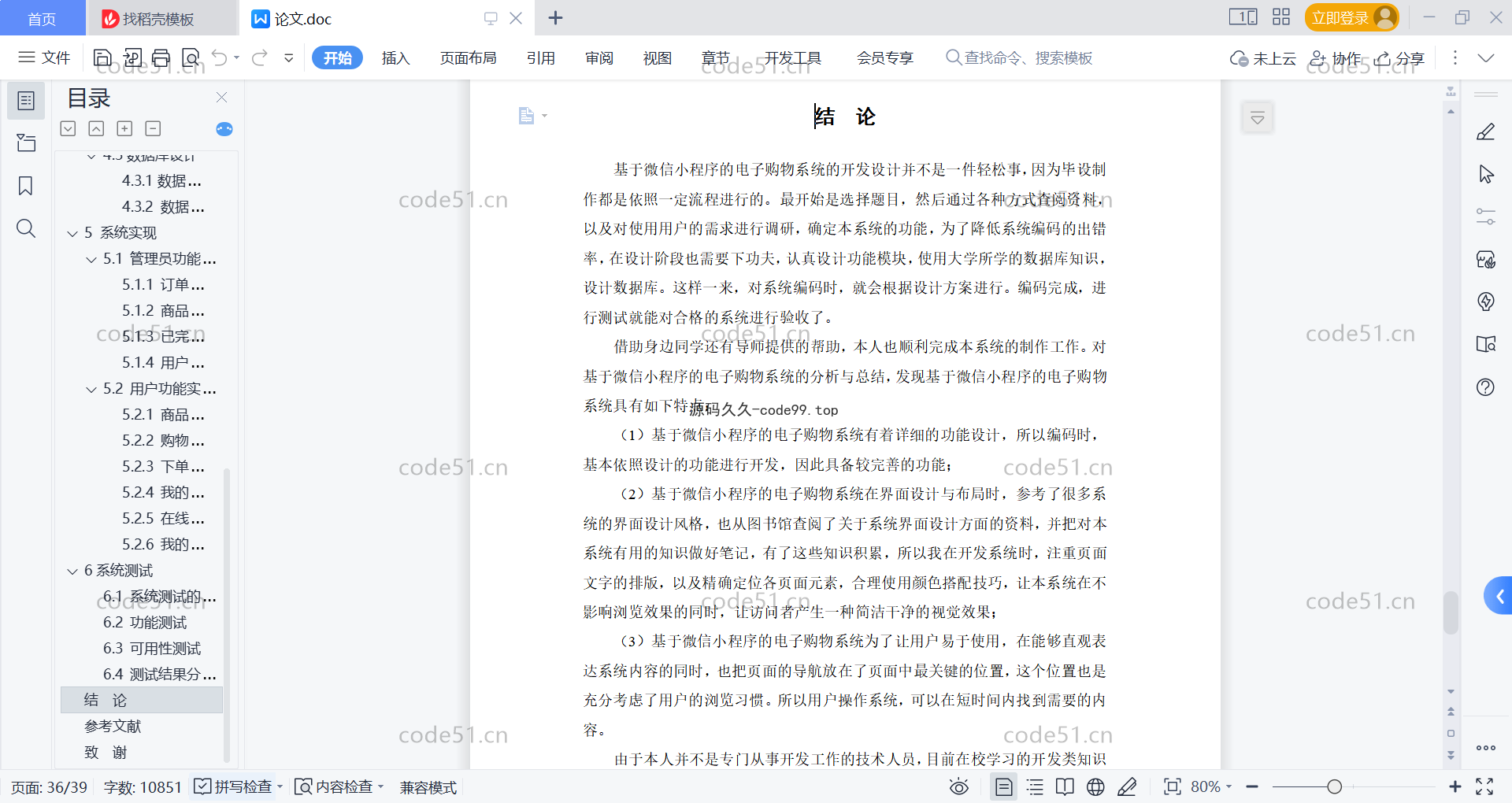The height and width of the screenshot is (803, 1512).
Task: Switch to reading view icon
Action: [x=1065, y=786]
